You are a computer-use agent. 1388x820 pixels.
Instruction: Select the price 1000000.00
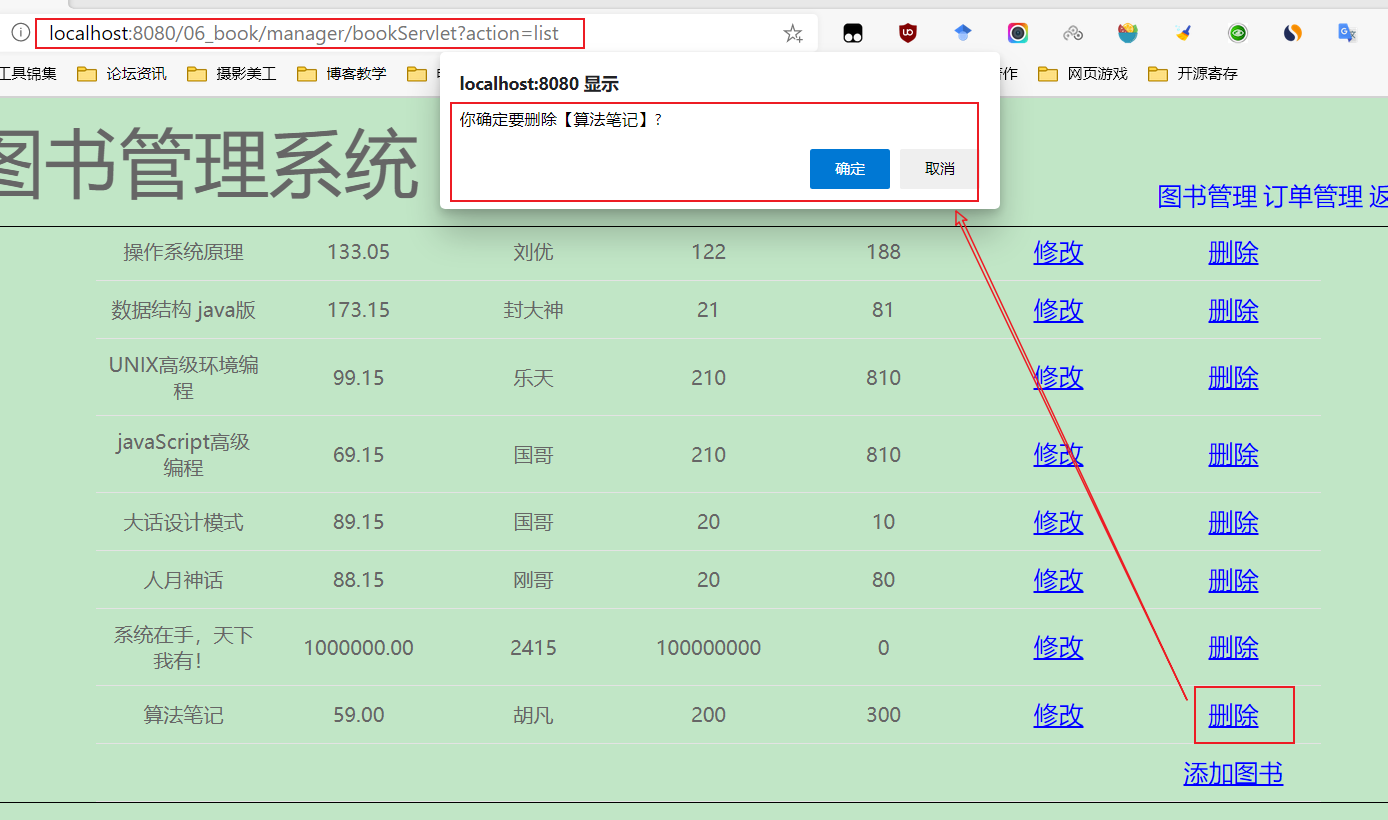coord(358,648)
